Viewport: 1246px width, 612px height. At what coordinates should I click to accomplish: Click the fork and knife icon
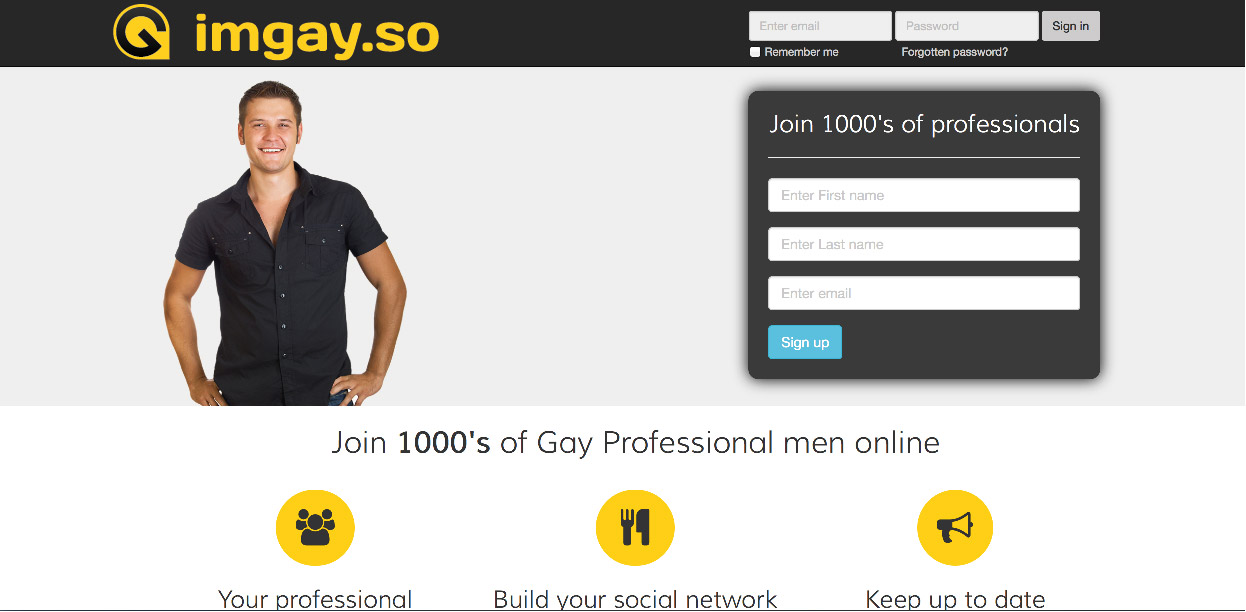[x=635, y=528]
